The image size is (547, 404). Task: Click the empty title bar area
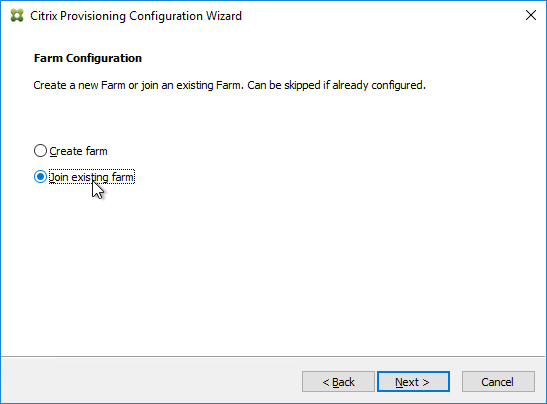380,16
